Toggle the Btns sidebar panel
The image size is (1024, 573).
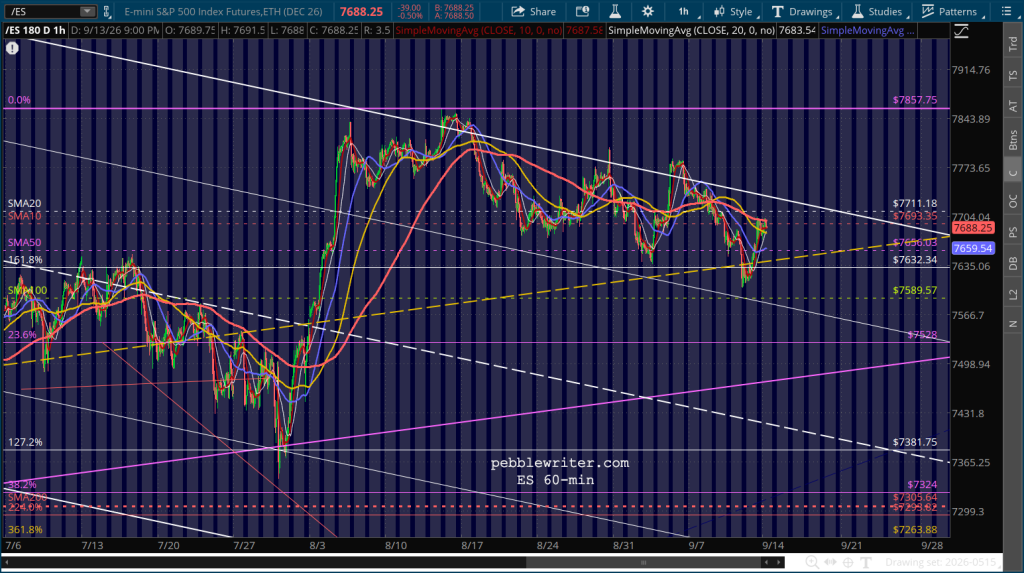point(1013,140)
